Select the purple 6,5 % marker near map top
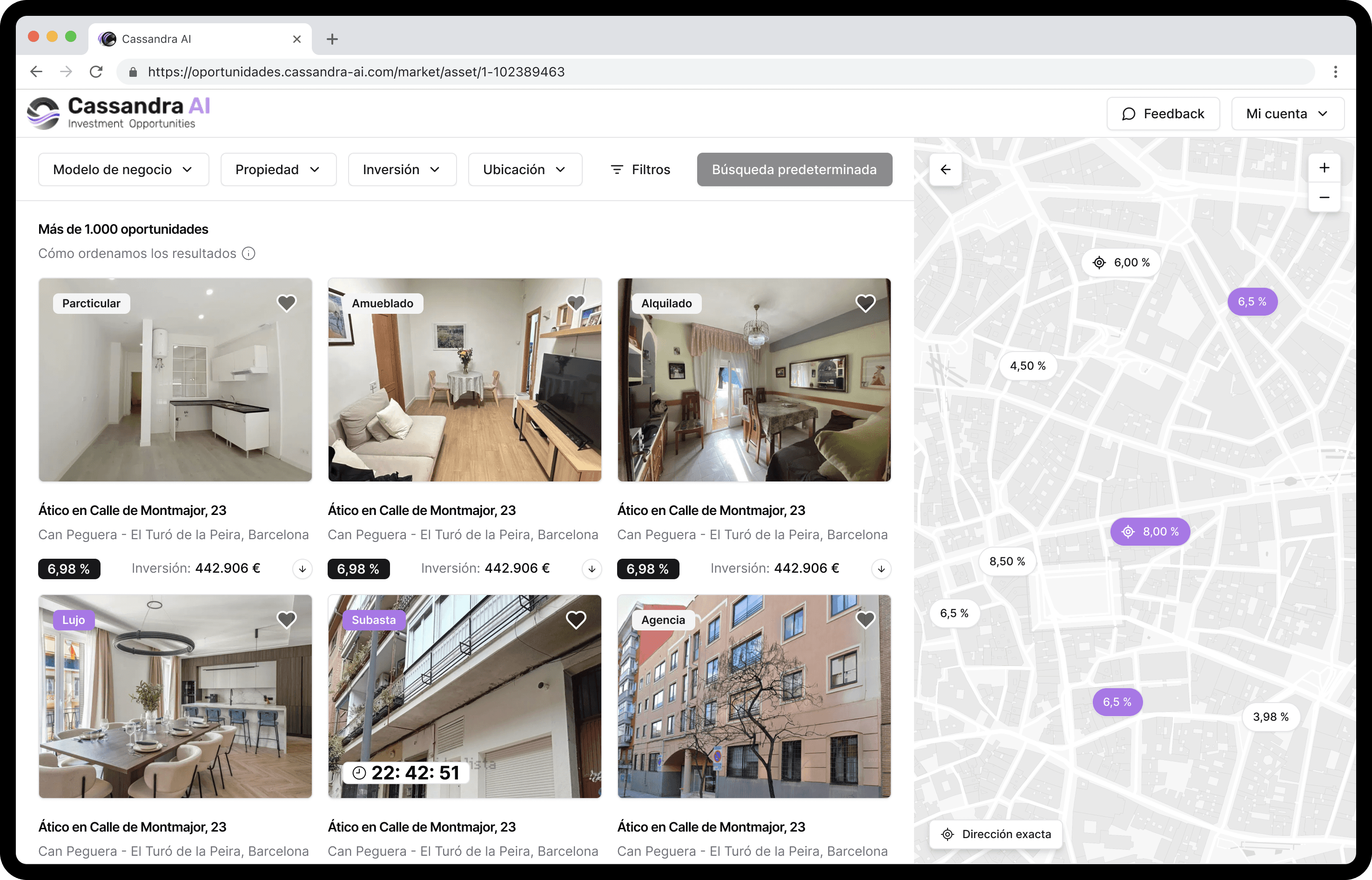Screen dimensions: 1372x880 click(1252, 302)
